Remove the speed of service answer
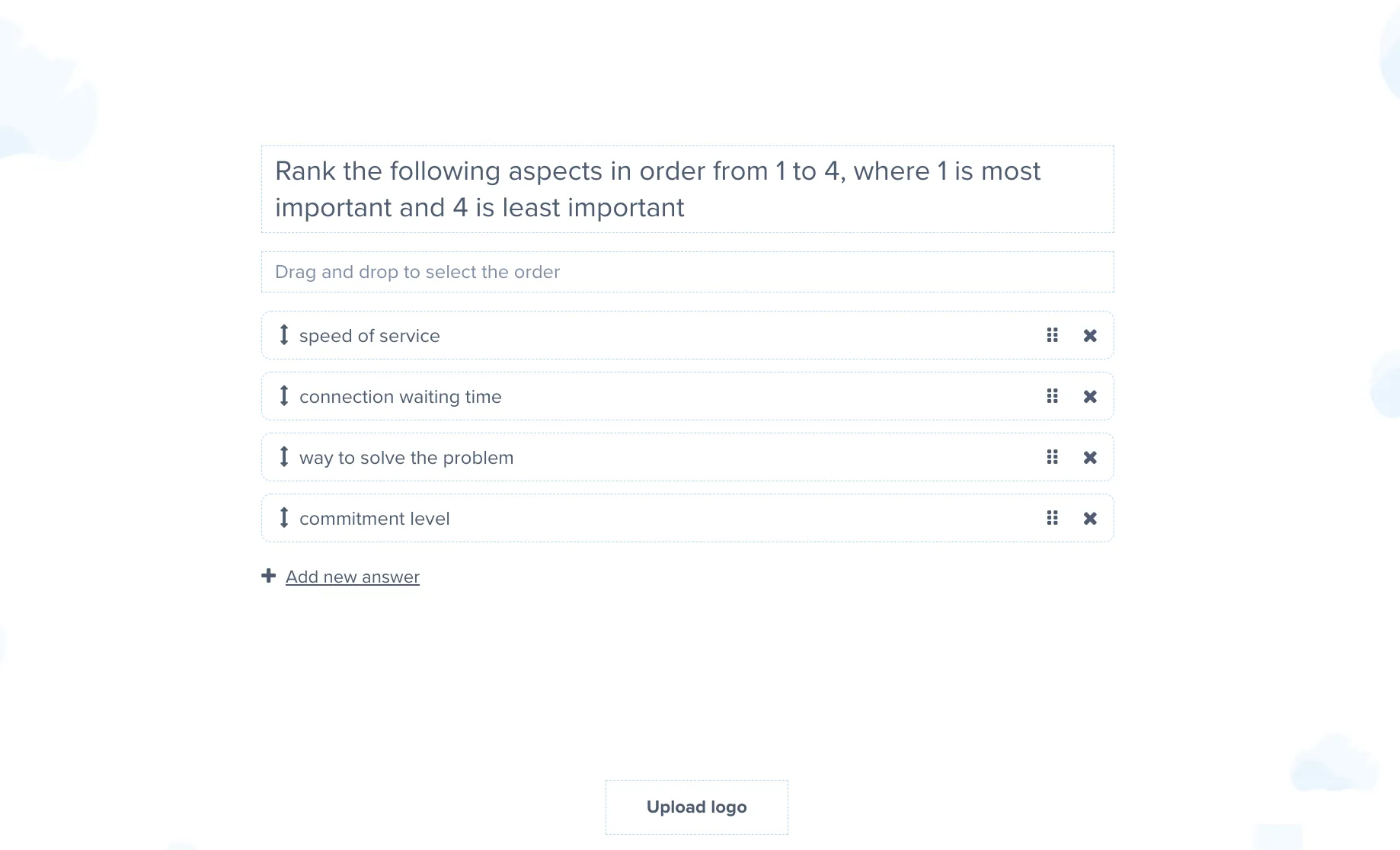 pos(1090,335)
